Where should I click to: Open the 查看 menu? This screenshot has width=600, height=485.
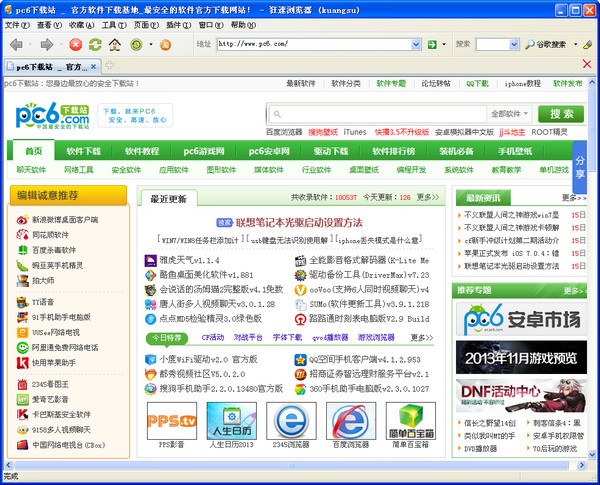pos(49,25)
